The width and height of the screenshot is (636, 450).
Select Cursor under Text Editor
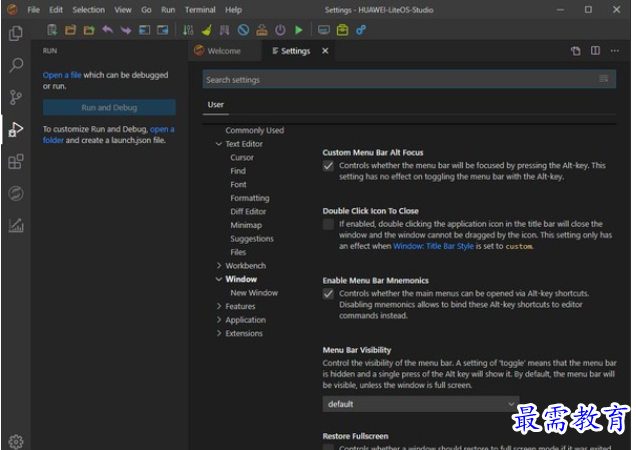(x=242, y=157)
